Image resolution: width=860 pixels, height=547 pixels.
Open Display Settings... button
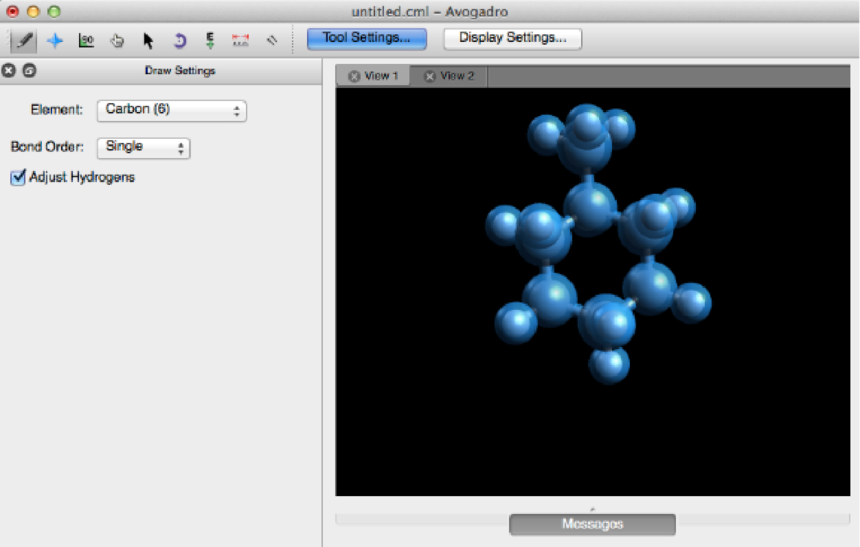click(x=512, y=38)
